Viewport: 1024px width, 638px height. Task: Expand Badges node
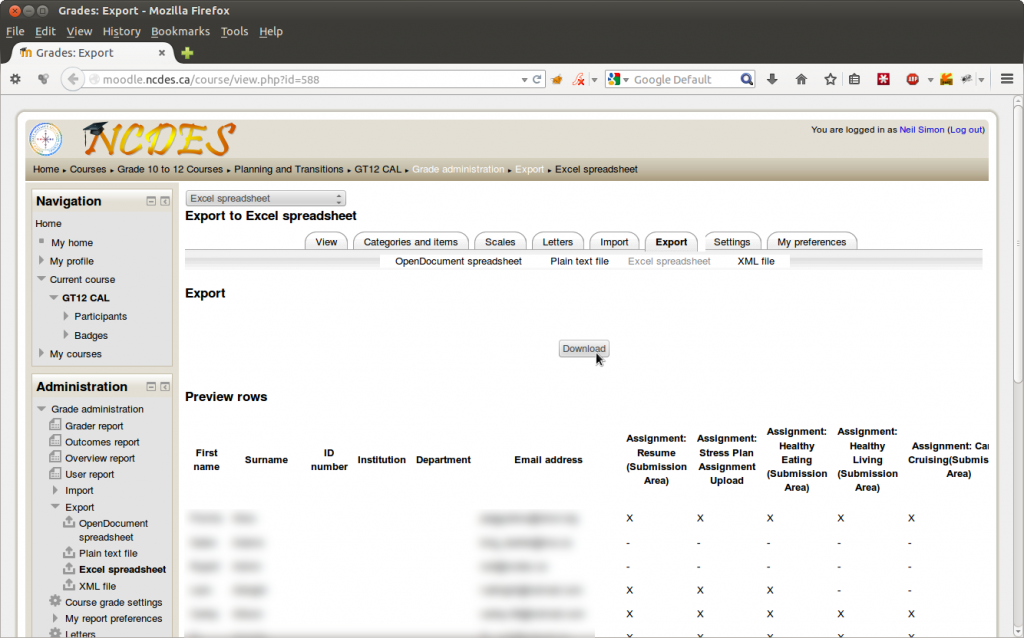pyautogui.click(x=66, y=335)
